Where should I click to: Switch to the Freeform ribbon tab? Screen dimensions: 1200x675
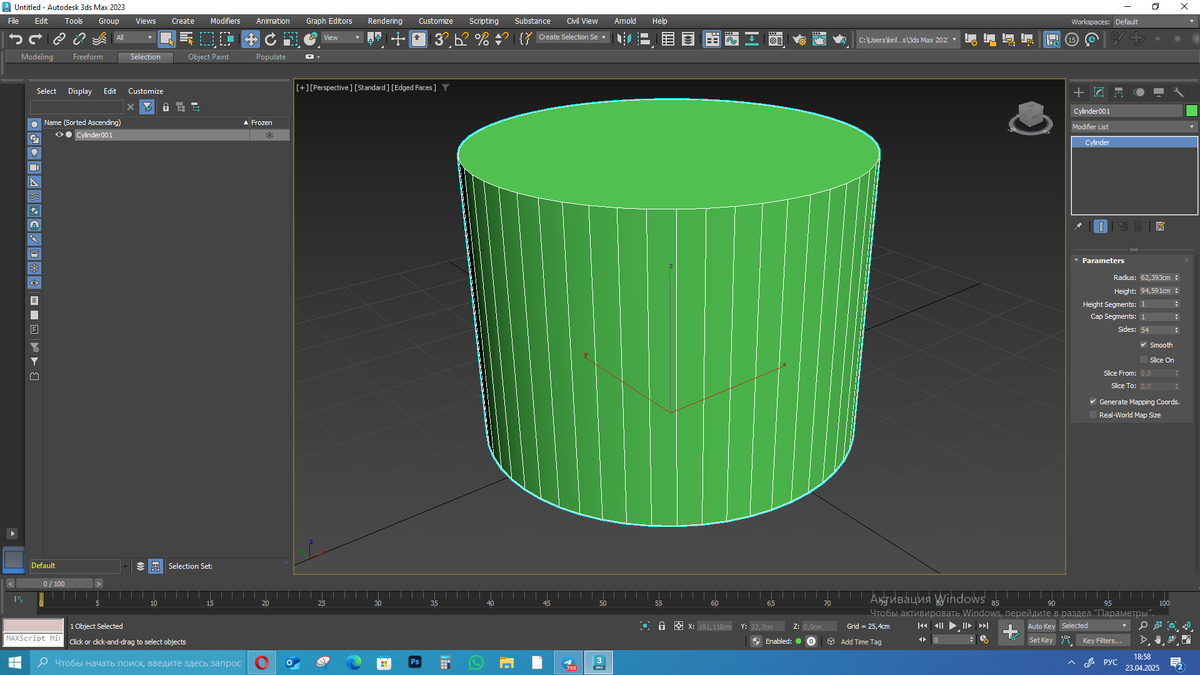pyautogui.click(x=88, y=57)
